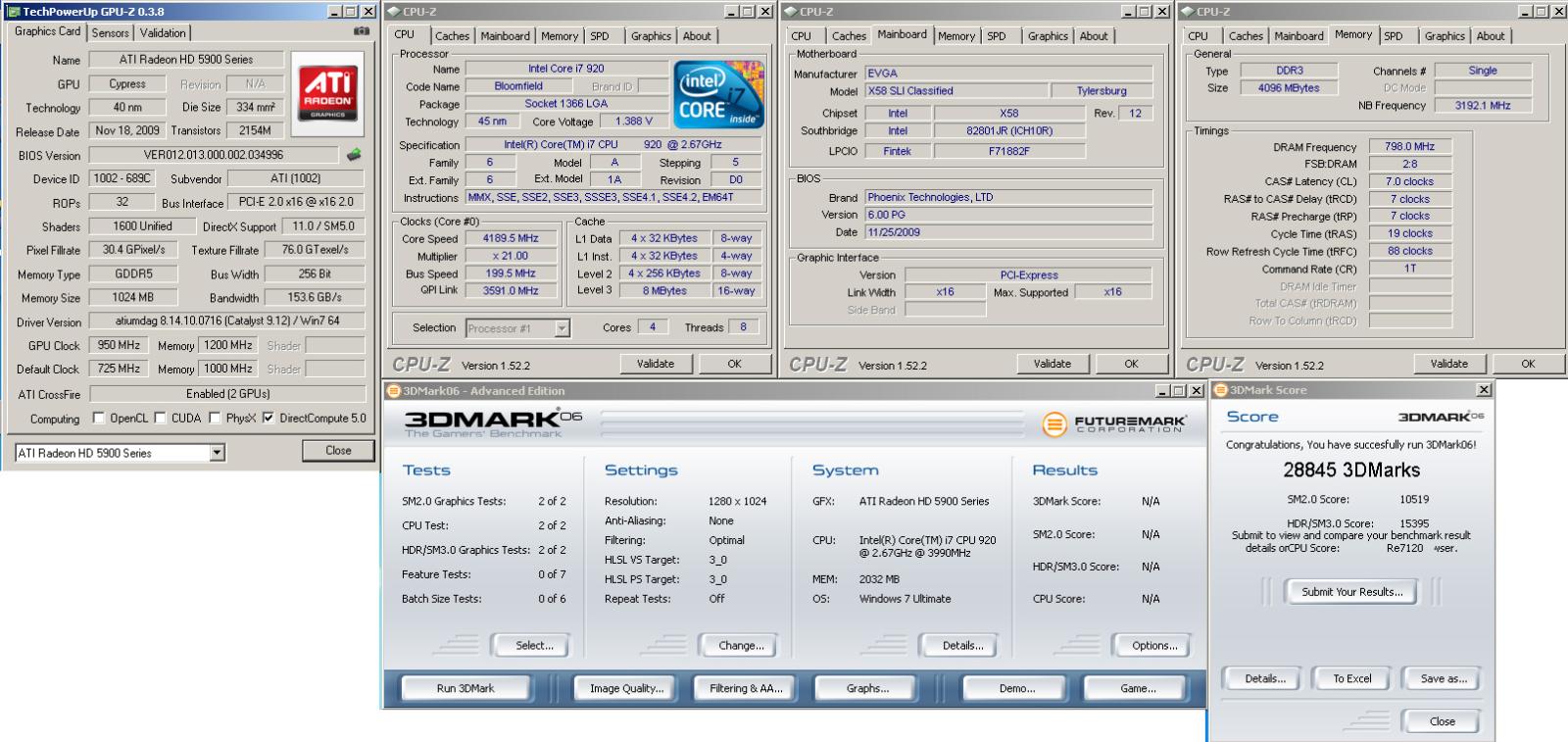
Task: Open the Graphics tab in Mainboard CPU-Z window
Action: point(1048,36)
